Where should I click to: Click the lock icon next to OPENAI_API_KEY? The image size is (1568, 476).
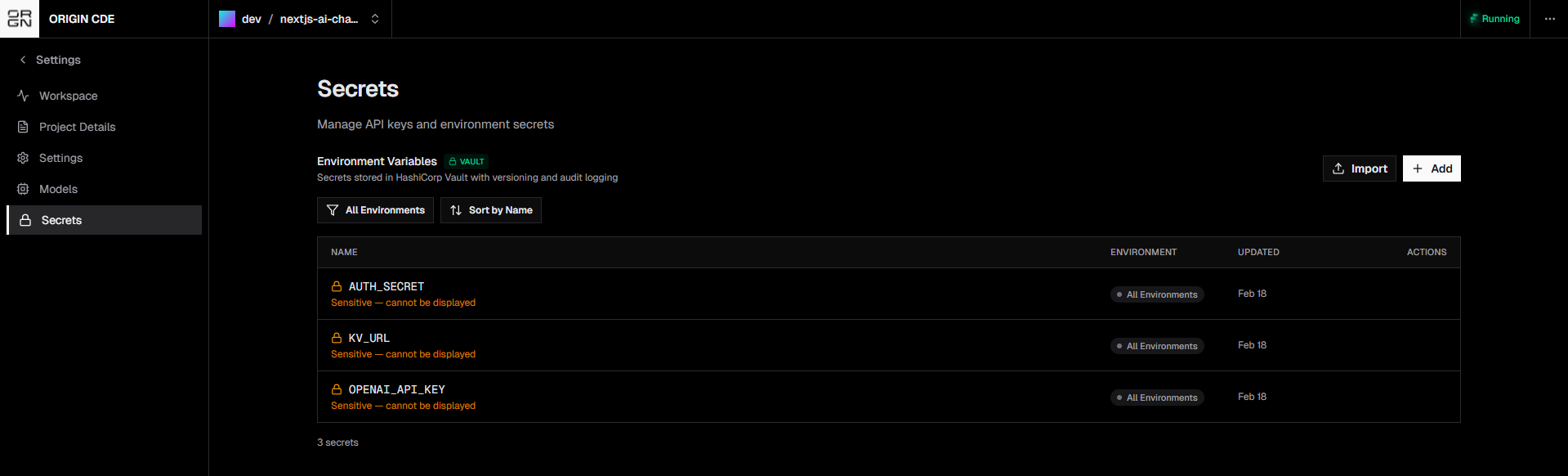click(x=337, y=389)
